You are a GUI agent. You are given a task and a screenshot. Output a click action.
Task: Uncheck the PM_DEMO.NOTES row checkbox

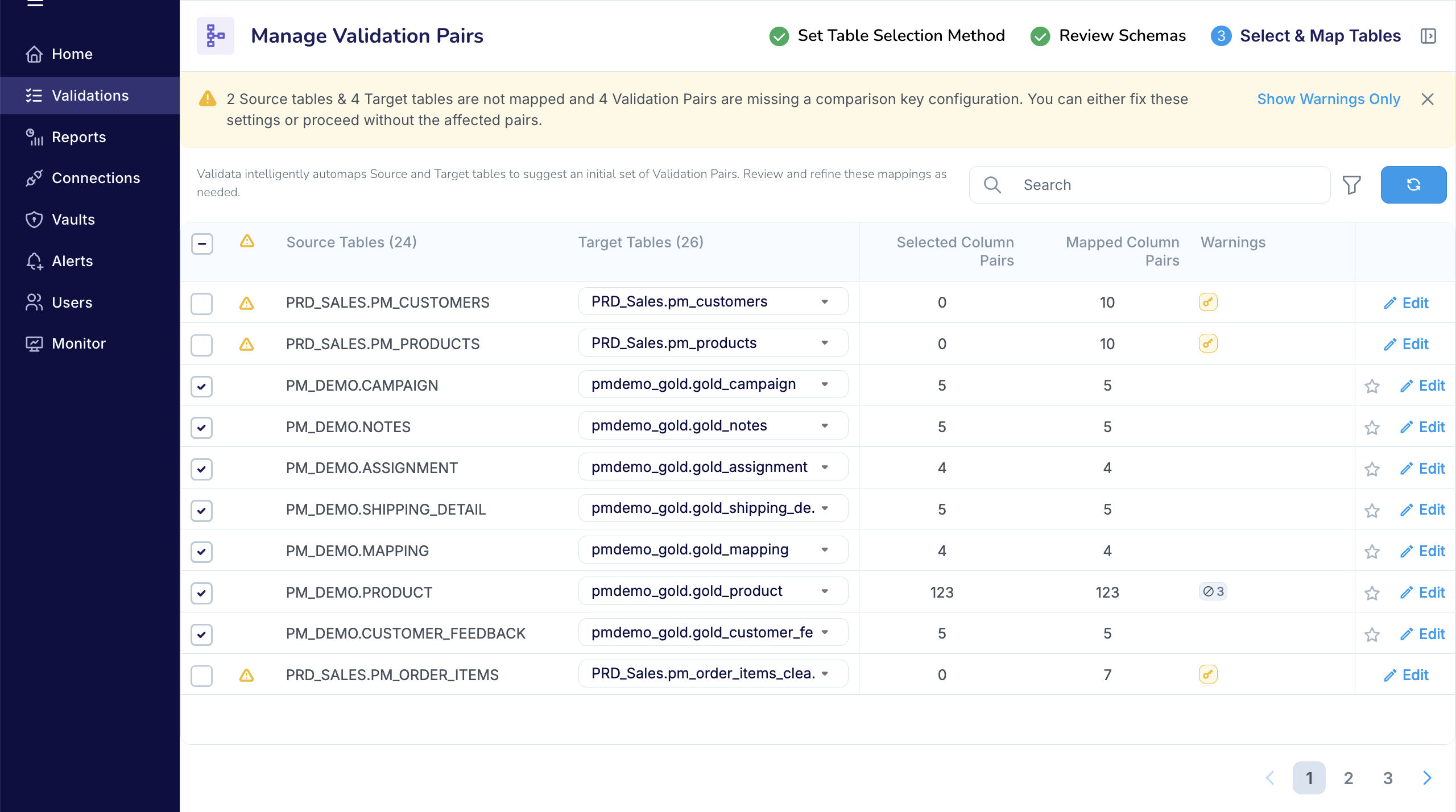(201, 427)
